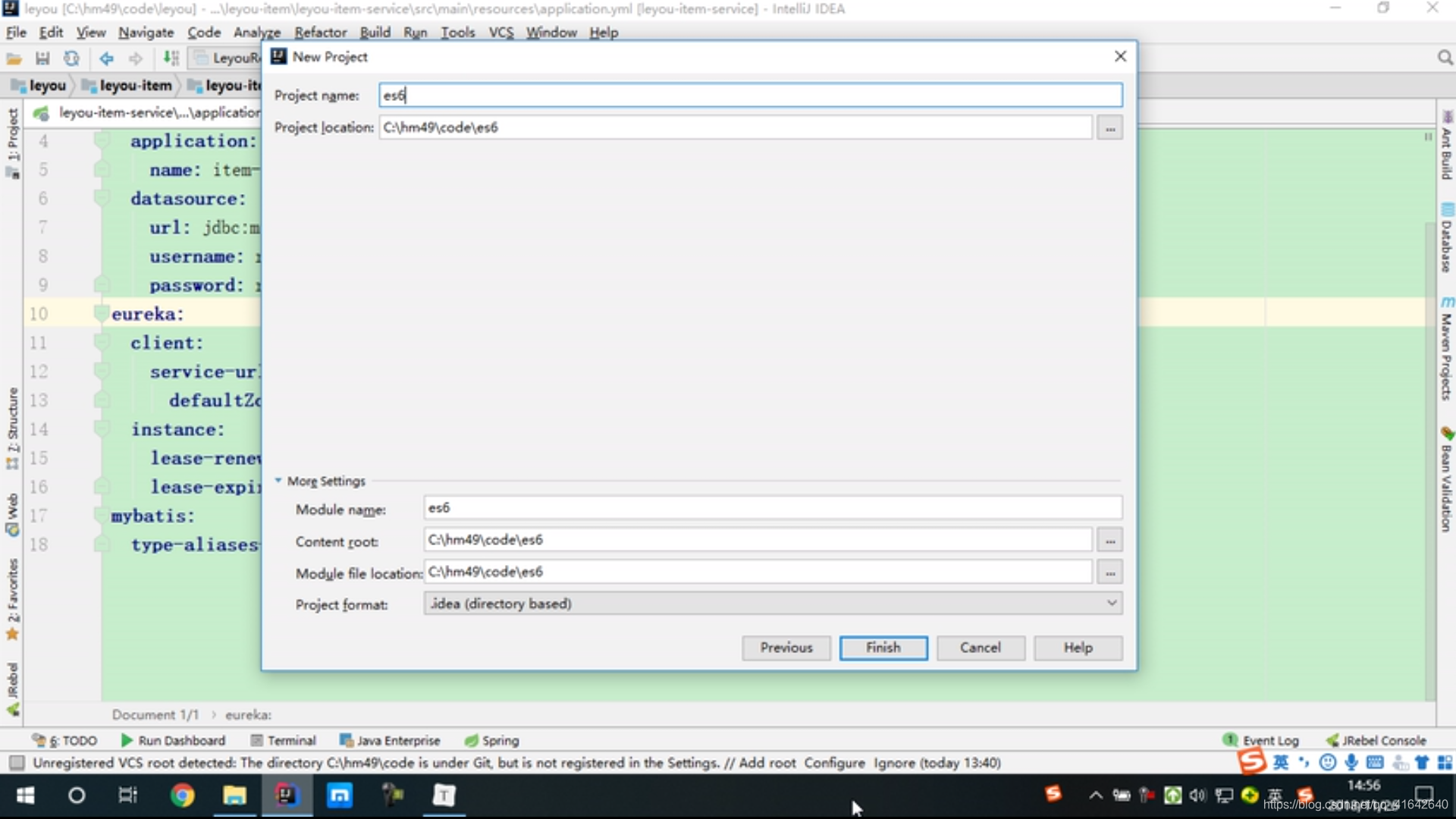Open the Ant Build side panel
The image size is (1456, 819).
click(1446, 146)
